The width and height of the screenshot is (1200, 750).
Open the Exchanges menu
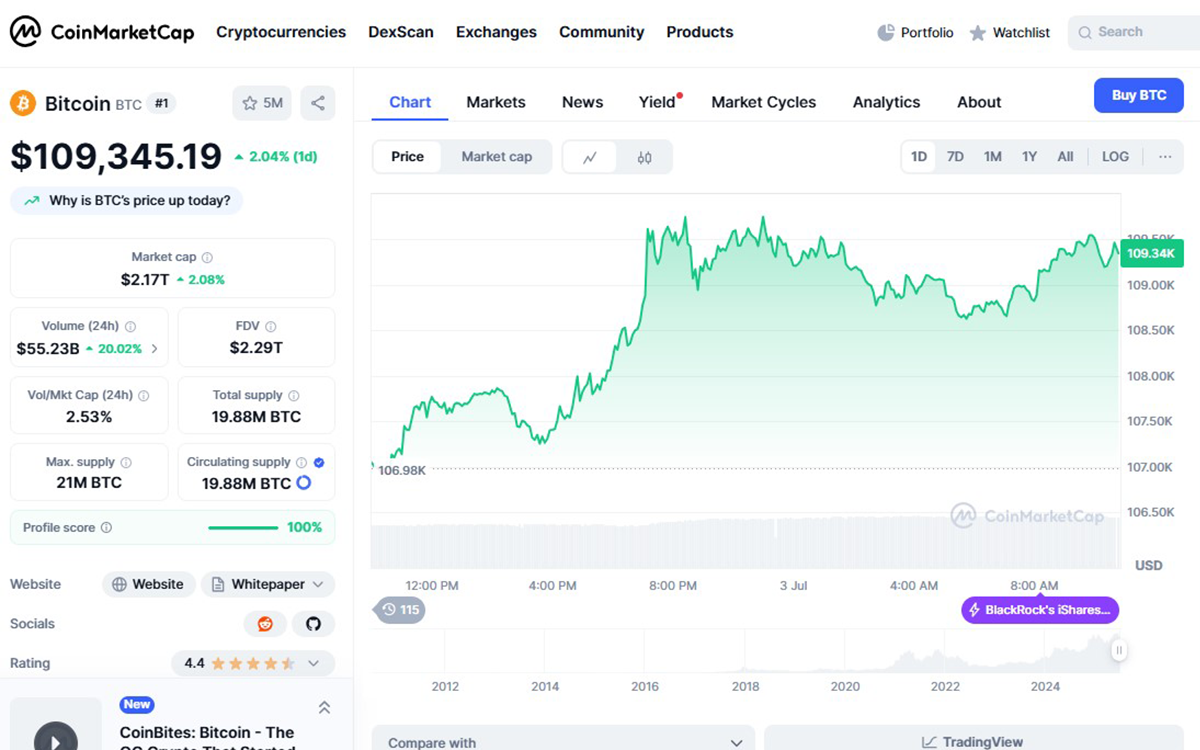(x=496, y=32)
